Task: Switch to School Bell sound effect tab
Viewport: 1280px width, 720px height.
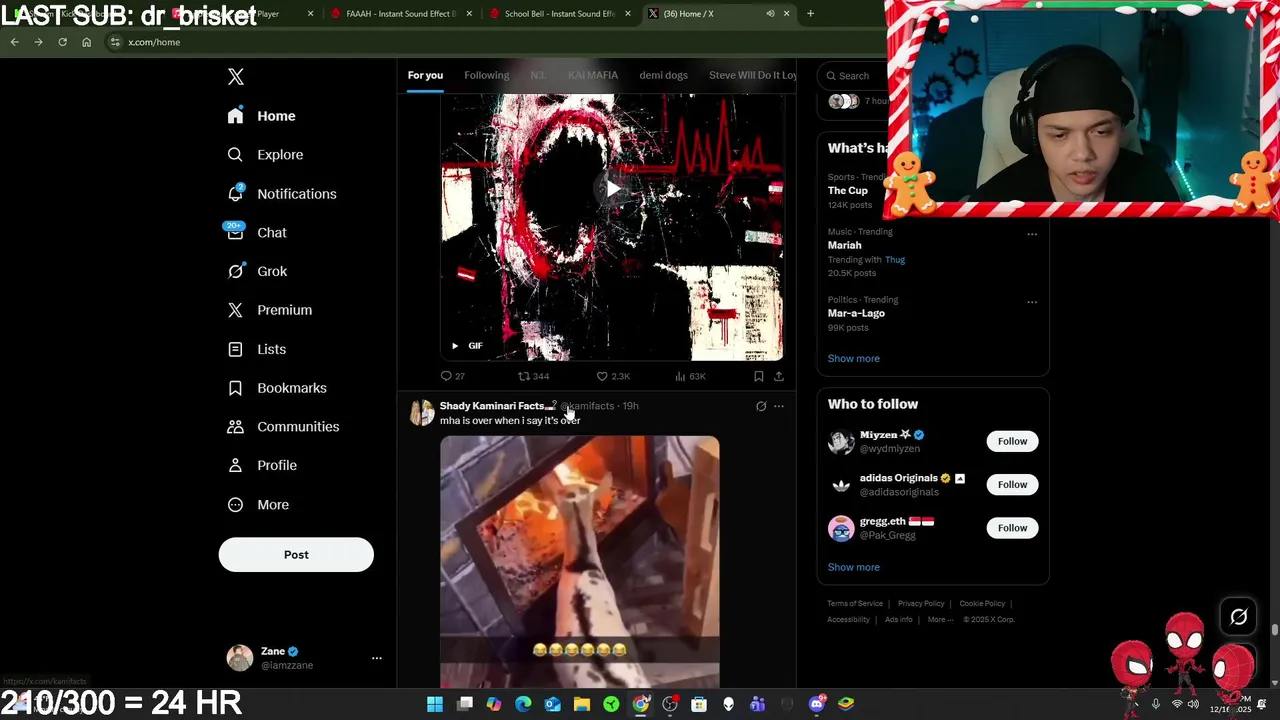Action: click(560, 14)
